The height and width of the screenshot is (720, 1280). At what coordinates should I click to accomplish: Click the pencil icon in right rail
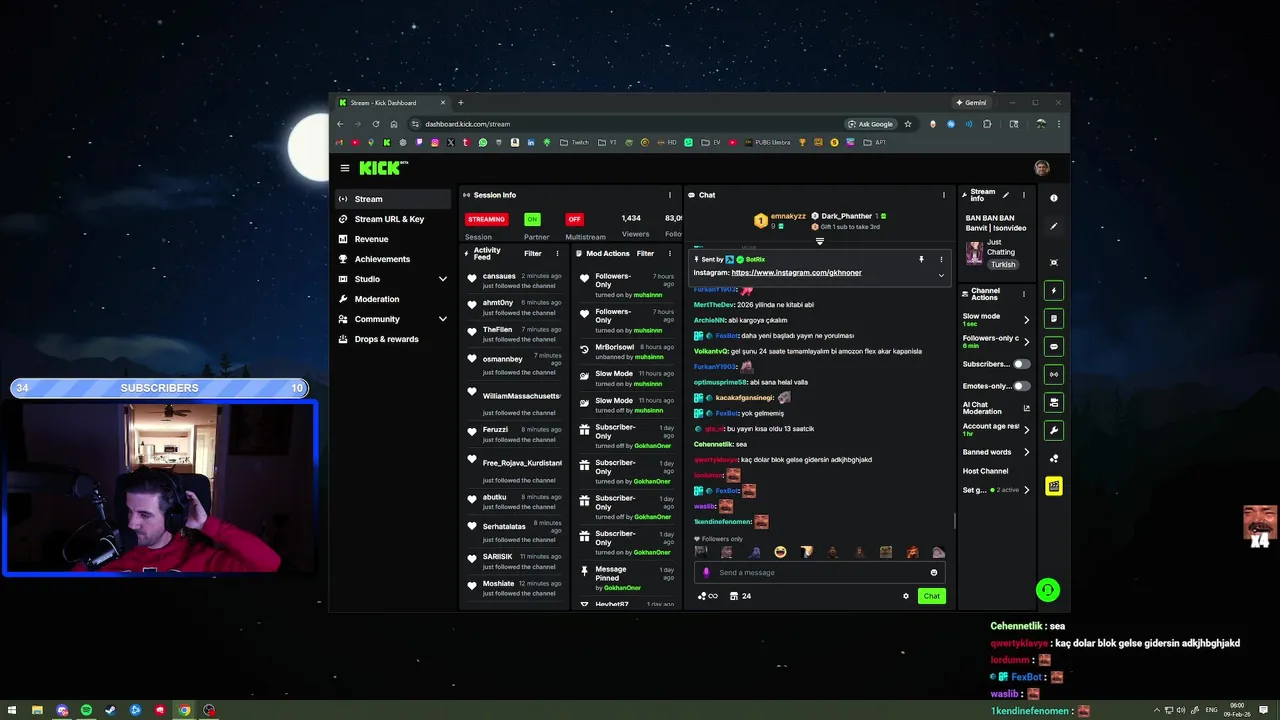pyautogui.click(x=1054, y=226)
